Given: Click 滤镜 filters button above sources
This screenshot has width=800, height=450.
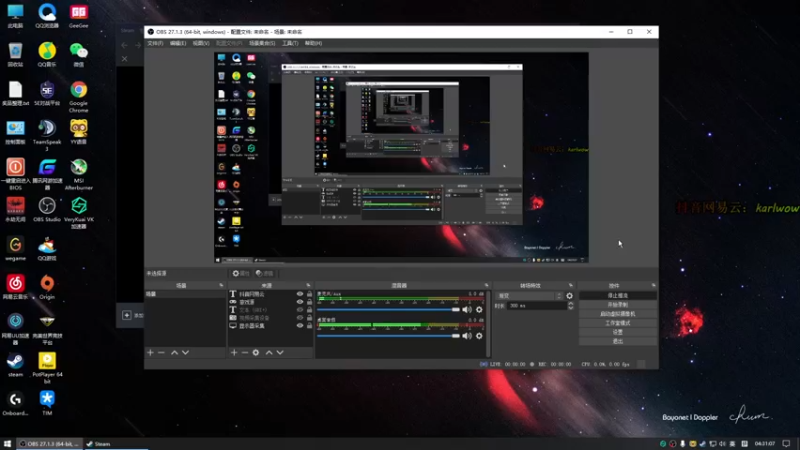Looking at the screenshot, I should point(265,273).
